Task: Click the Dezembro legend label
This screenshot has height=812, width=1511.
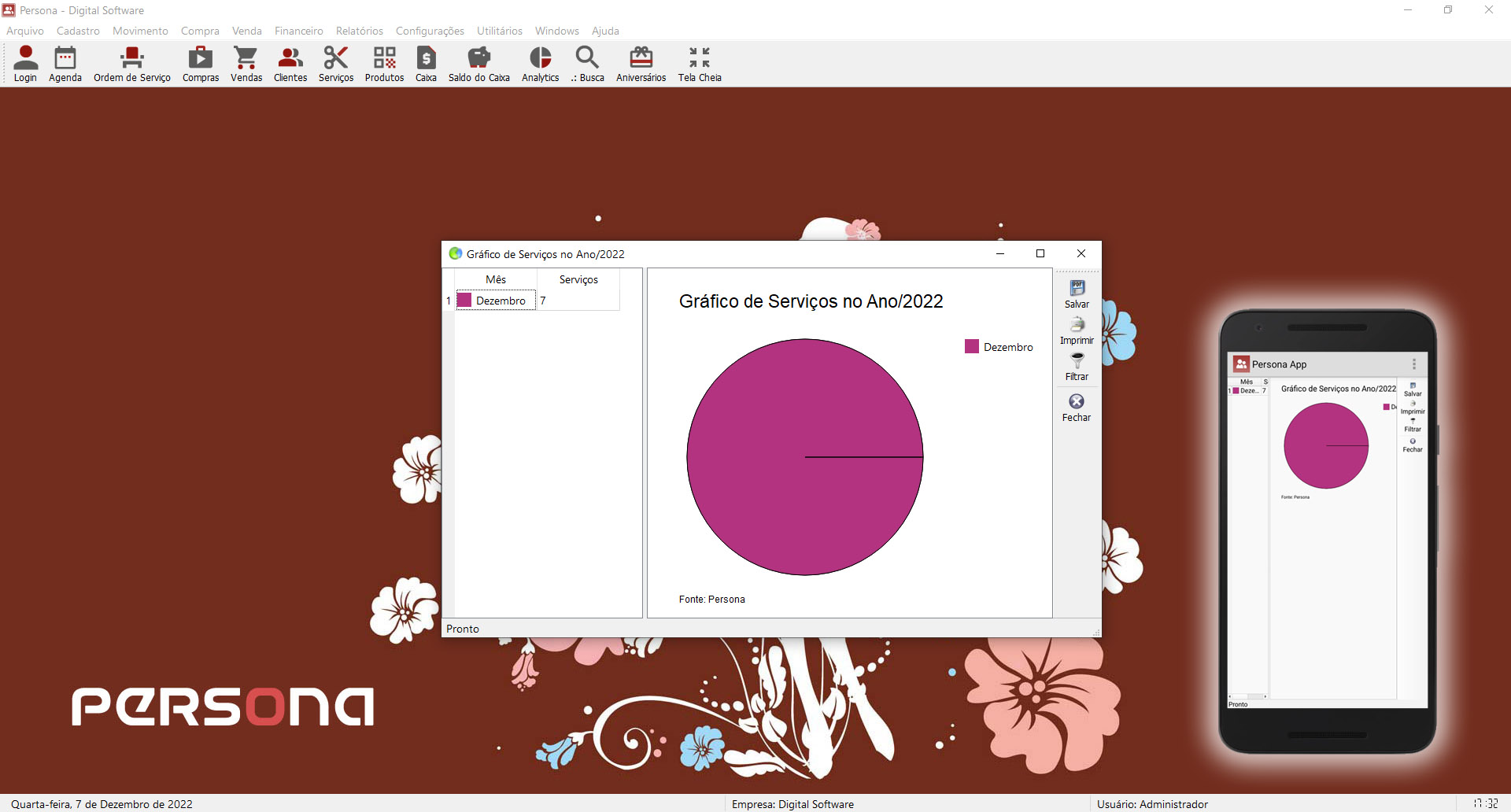Action: tap(1008, 347)
